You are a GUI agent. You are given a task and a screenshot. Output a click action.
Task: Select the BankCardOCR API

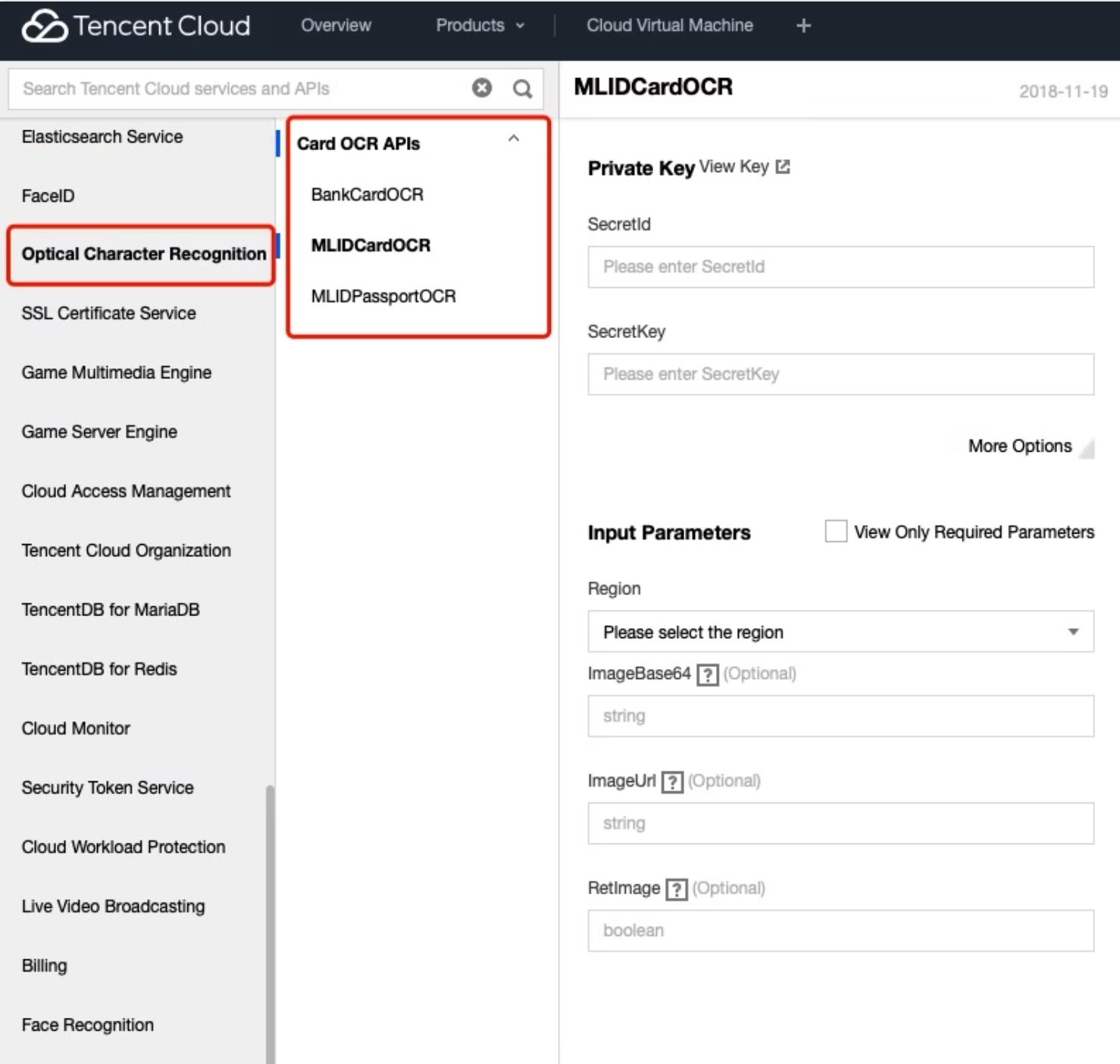pyautogui.click(x=368, y=195)
